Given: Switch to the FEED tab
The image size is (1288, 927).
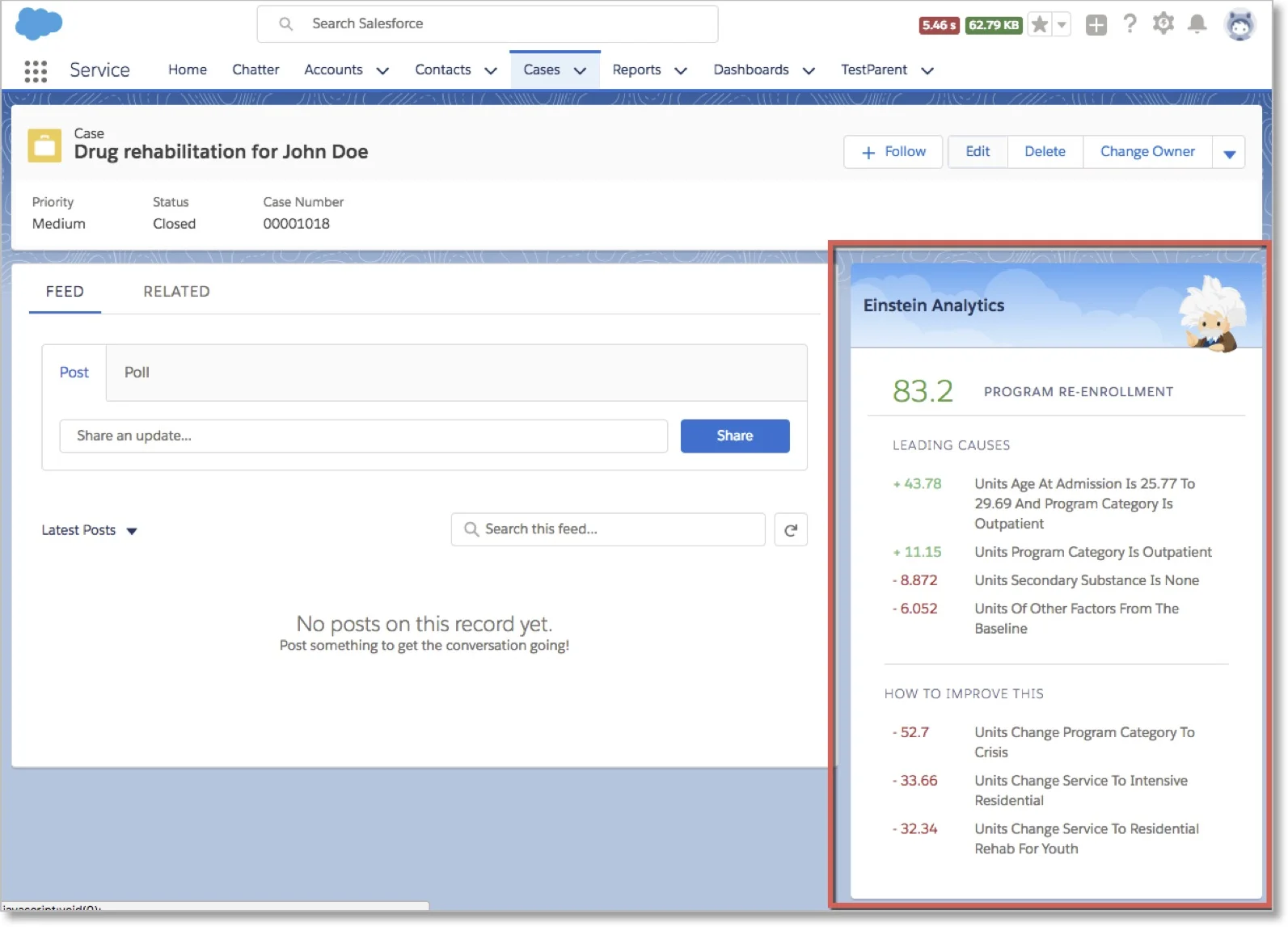Looking at the screenshot, I should click(65, 292).
